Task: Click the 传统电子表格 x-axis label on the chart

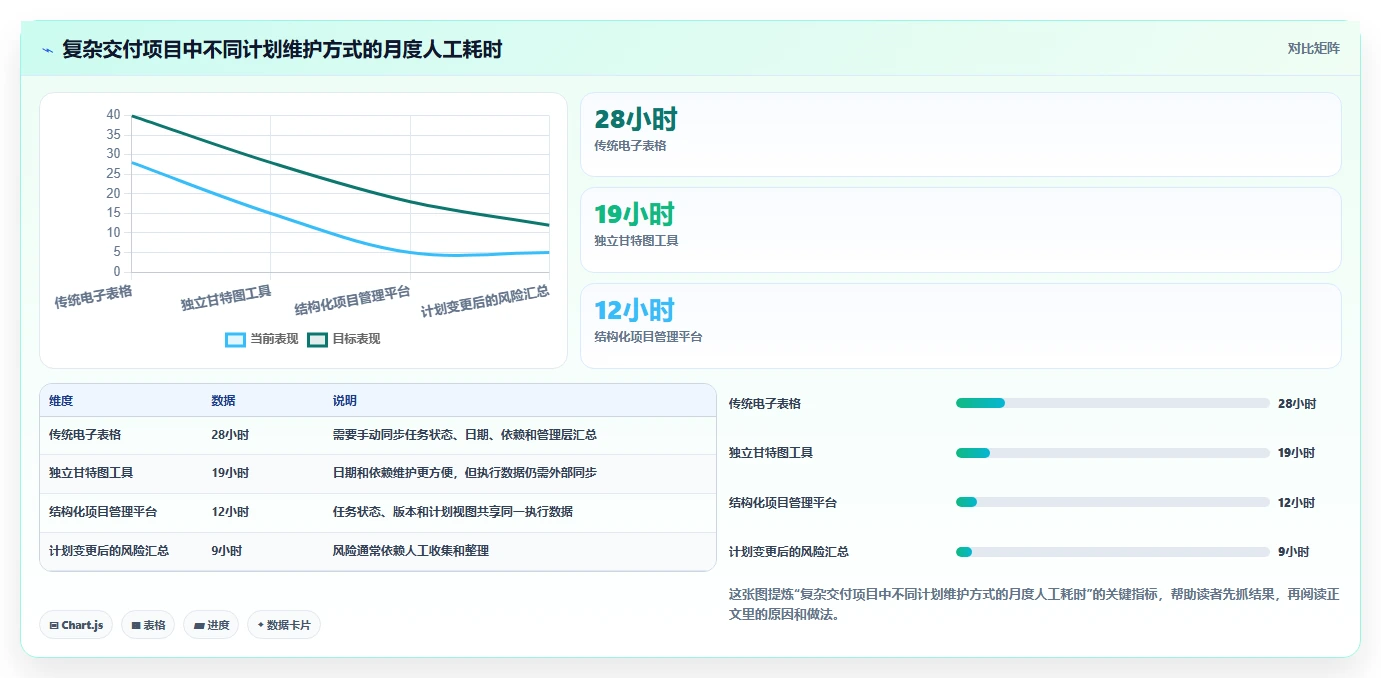Action: point(93,297)
